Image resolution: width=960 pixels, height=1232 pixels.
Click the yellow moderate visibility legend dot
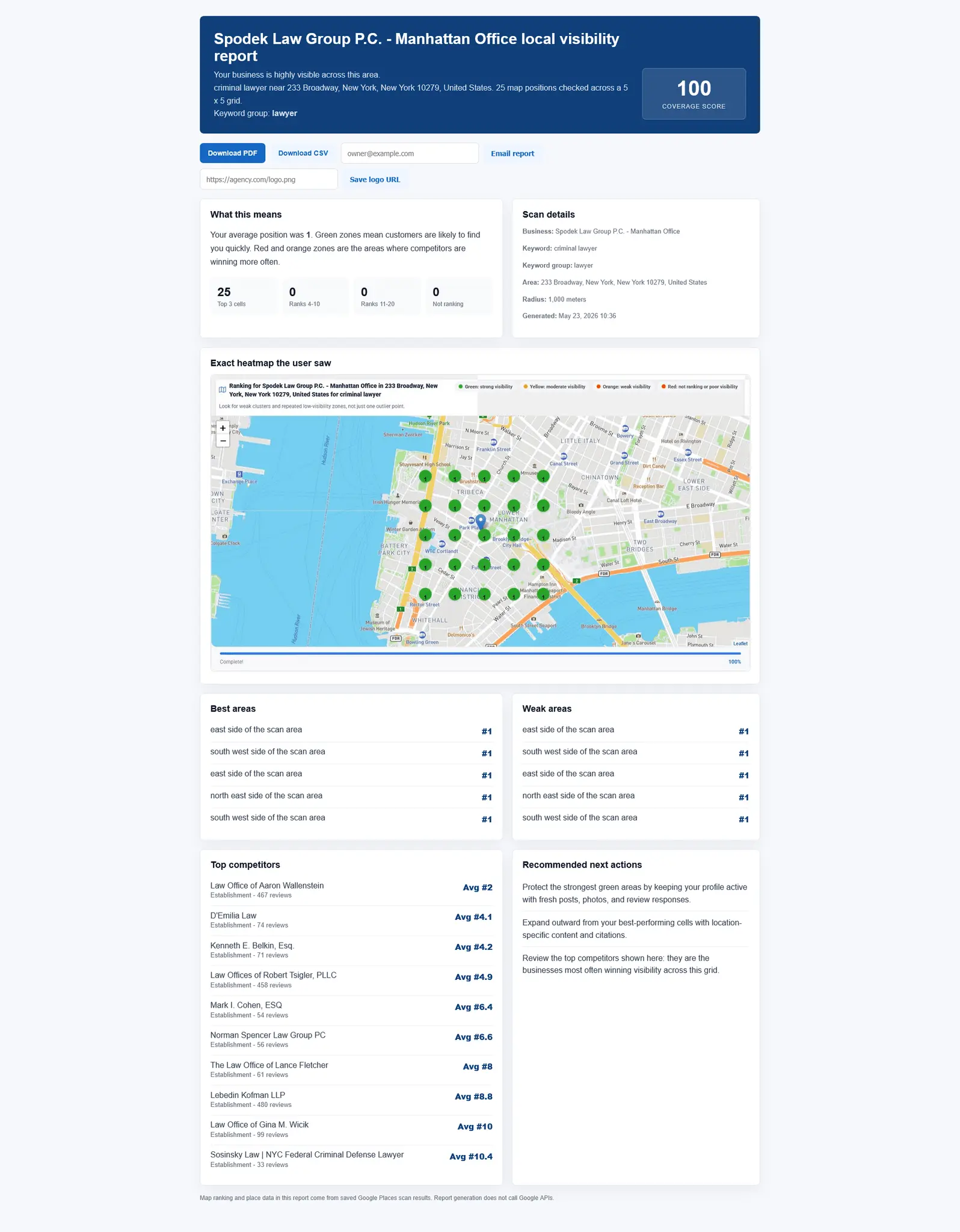526,387
